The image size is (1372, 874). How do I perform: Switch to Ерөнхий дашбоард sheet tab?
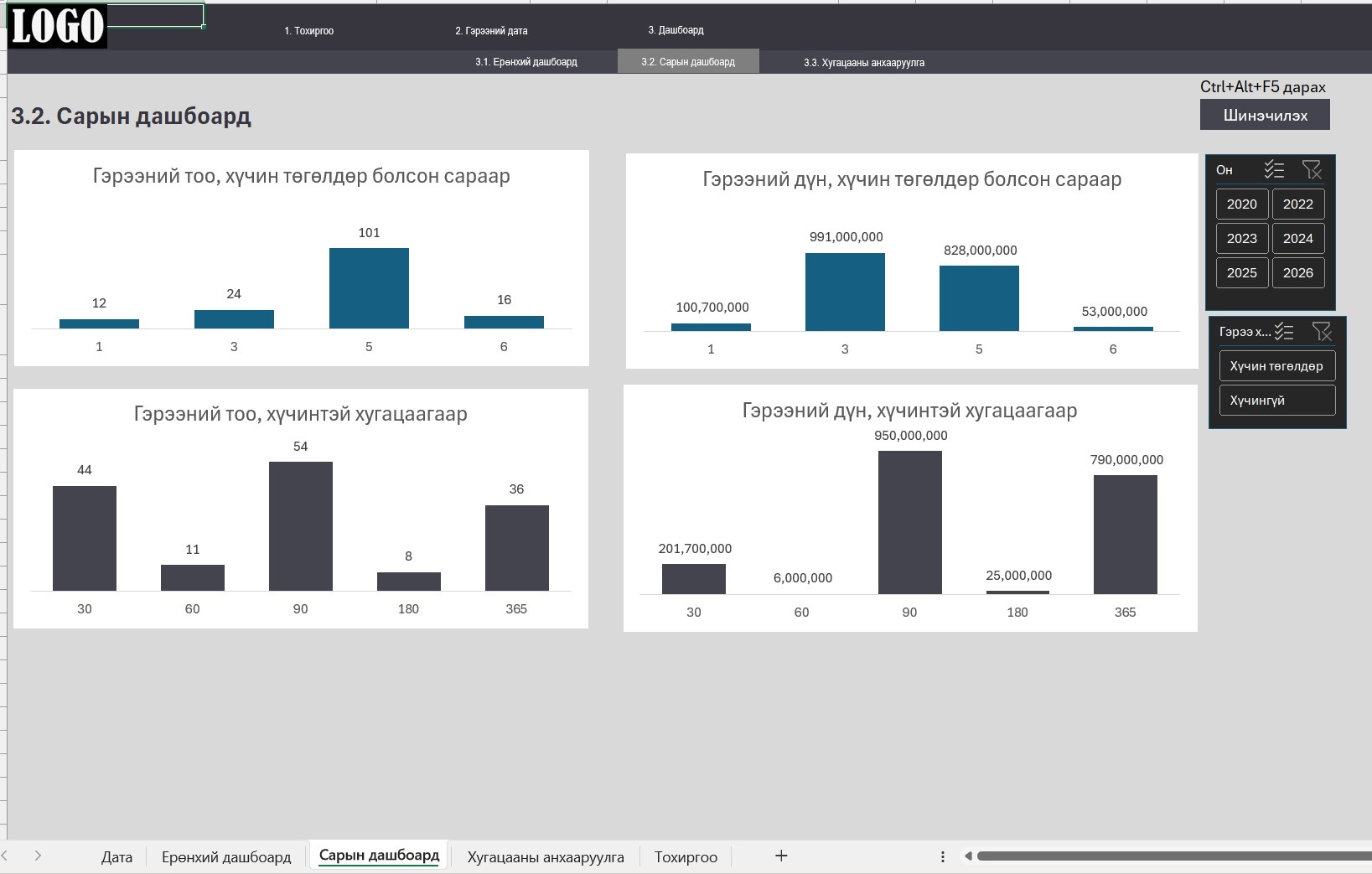[226, 857]
